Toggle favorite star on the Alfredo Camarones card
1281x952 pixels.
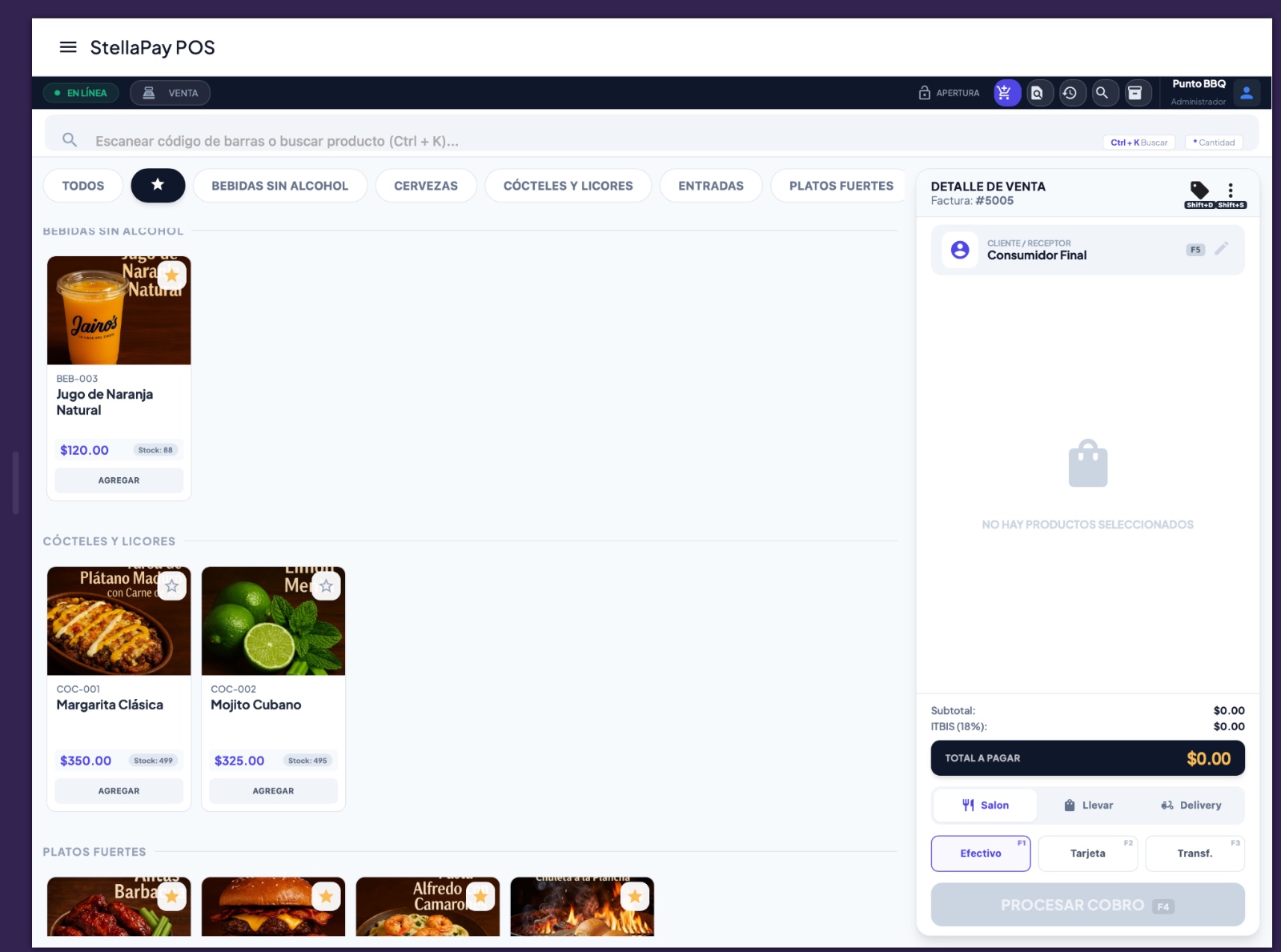pos(480,897)
